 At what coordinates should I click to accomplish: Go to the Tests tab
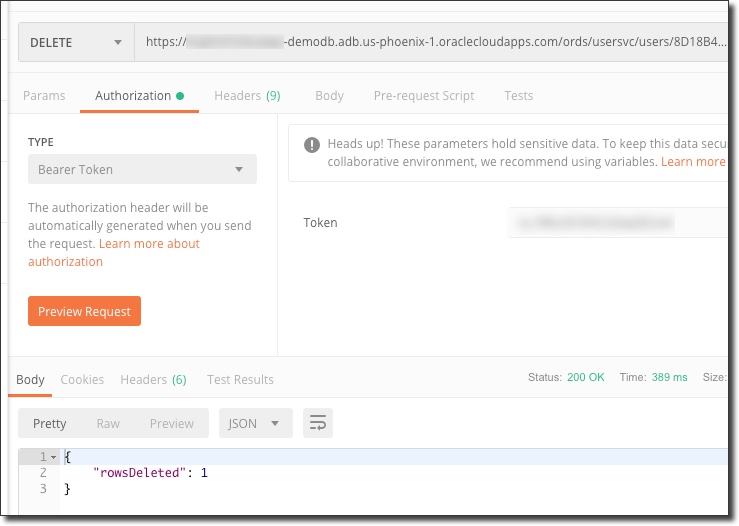[518, 96]
